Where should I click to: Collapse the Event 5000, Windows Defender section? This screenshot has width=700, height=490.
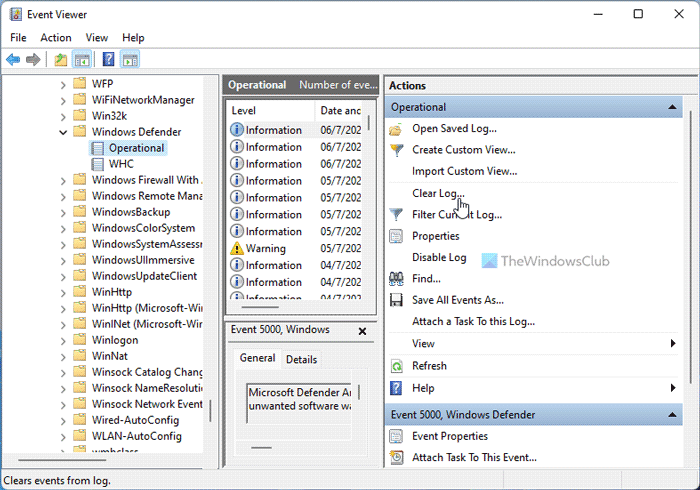pyautogui.click(x=672, y=415)
